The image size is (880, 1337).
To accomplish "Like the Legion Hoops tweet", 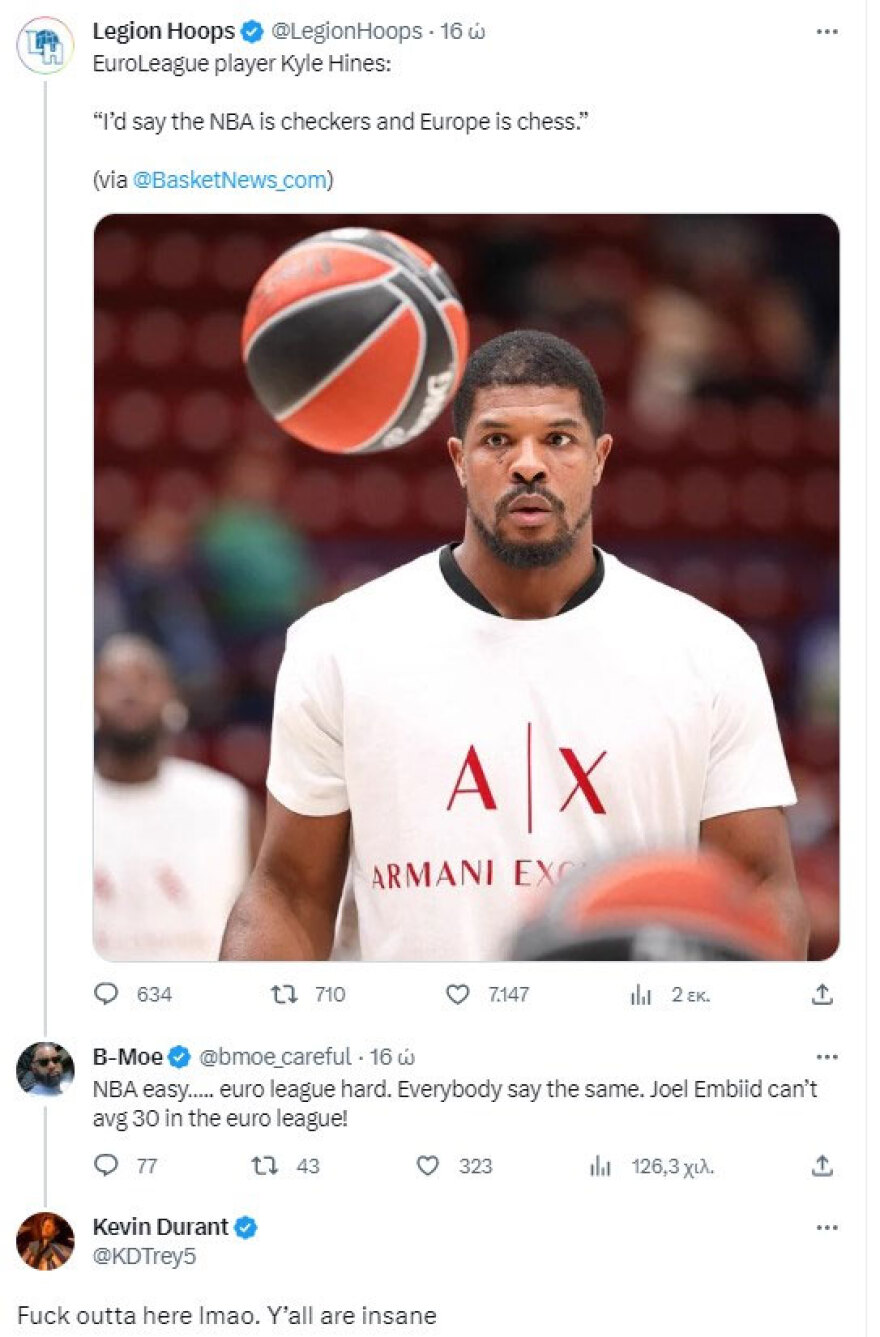I will [458, 994].
